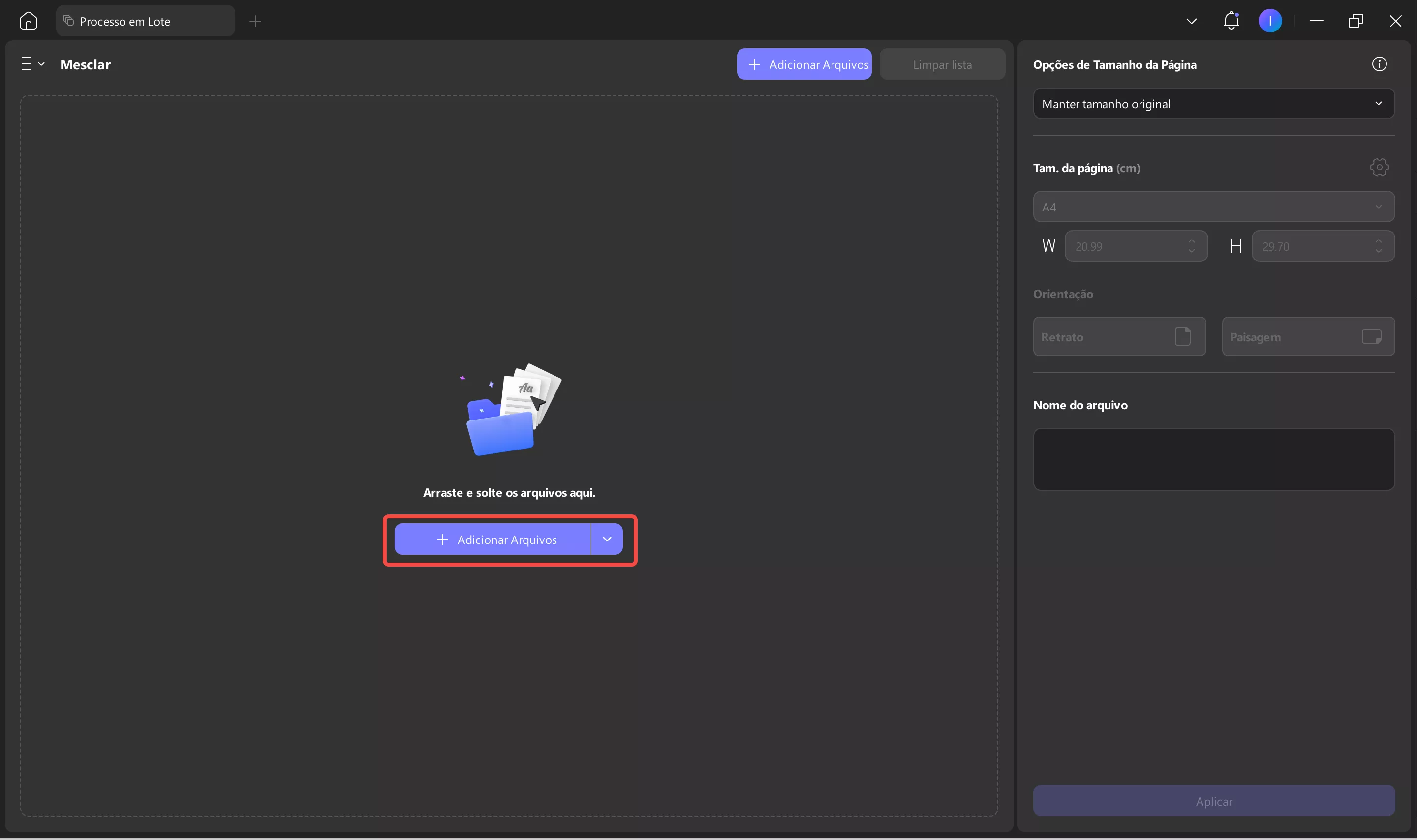
Task: Click the Limpar lista button
Action: [x=941, y=64]
